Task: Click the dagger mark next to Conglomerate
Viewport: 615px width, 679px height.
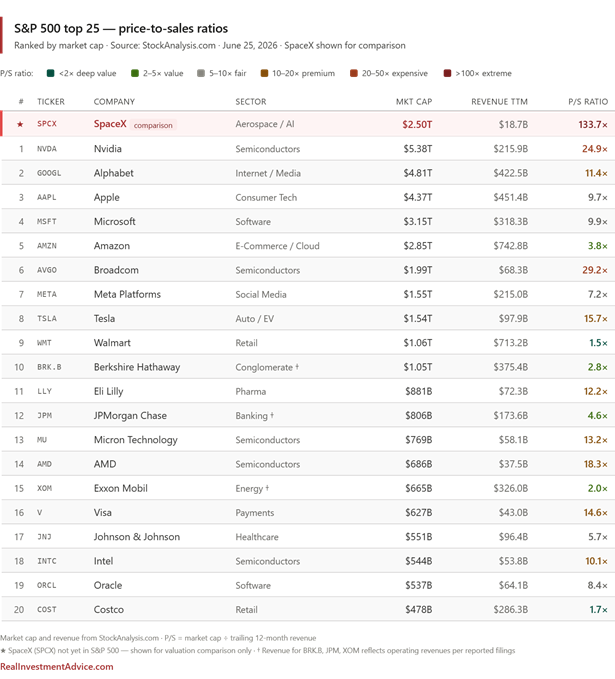Action: [297, 366]
